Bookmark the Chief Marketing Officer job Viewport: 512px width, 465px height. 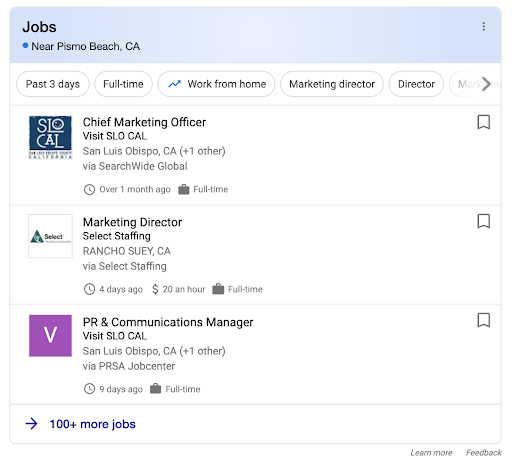click(483, 122)
